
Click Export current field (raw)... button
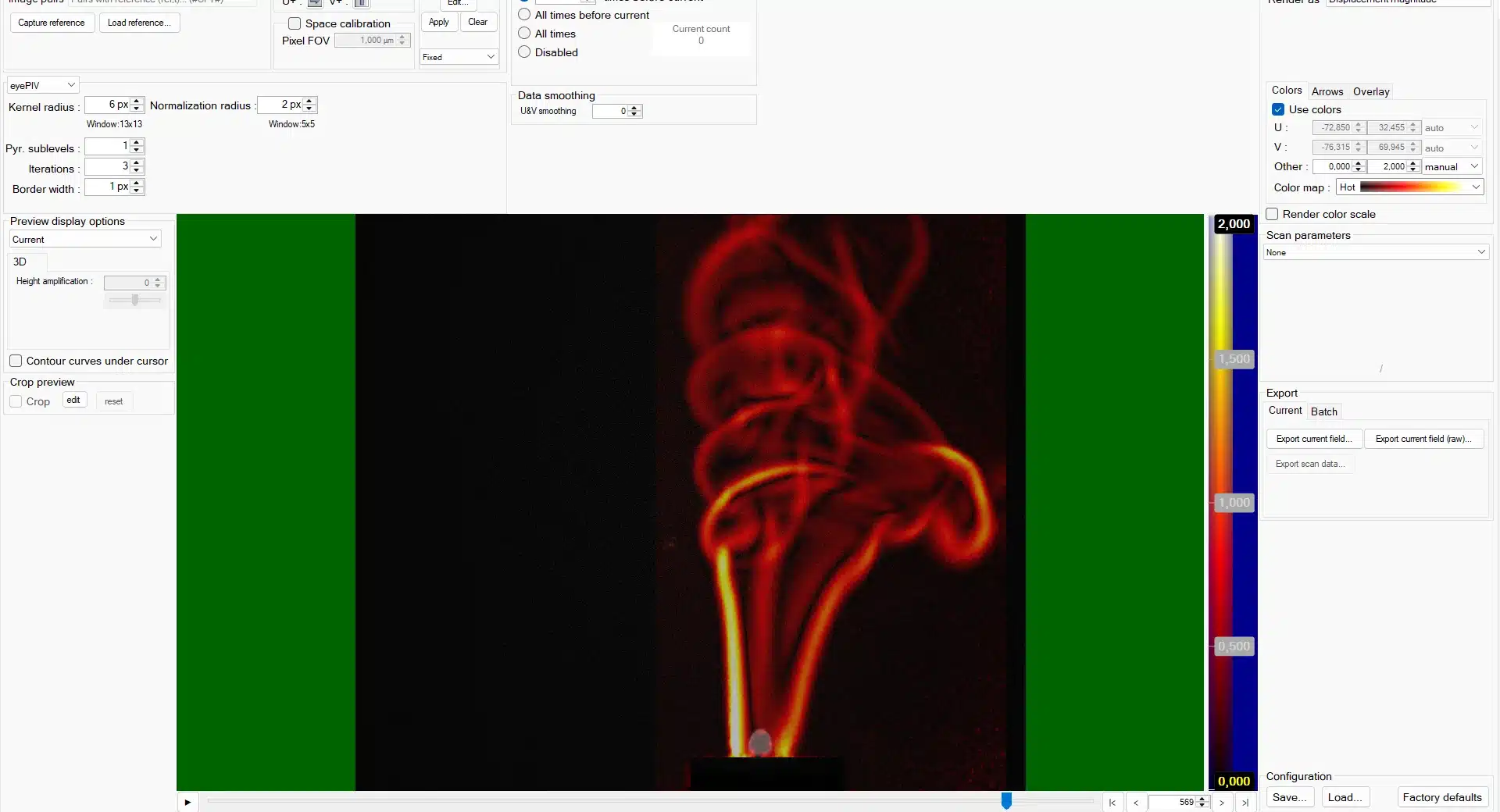pyautogui.click(x=1423, y=439)
